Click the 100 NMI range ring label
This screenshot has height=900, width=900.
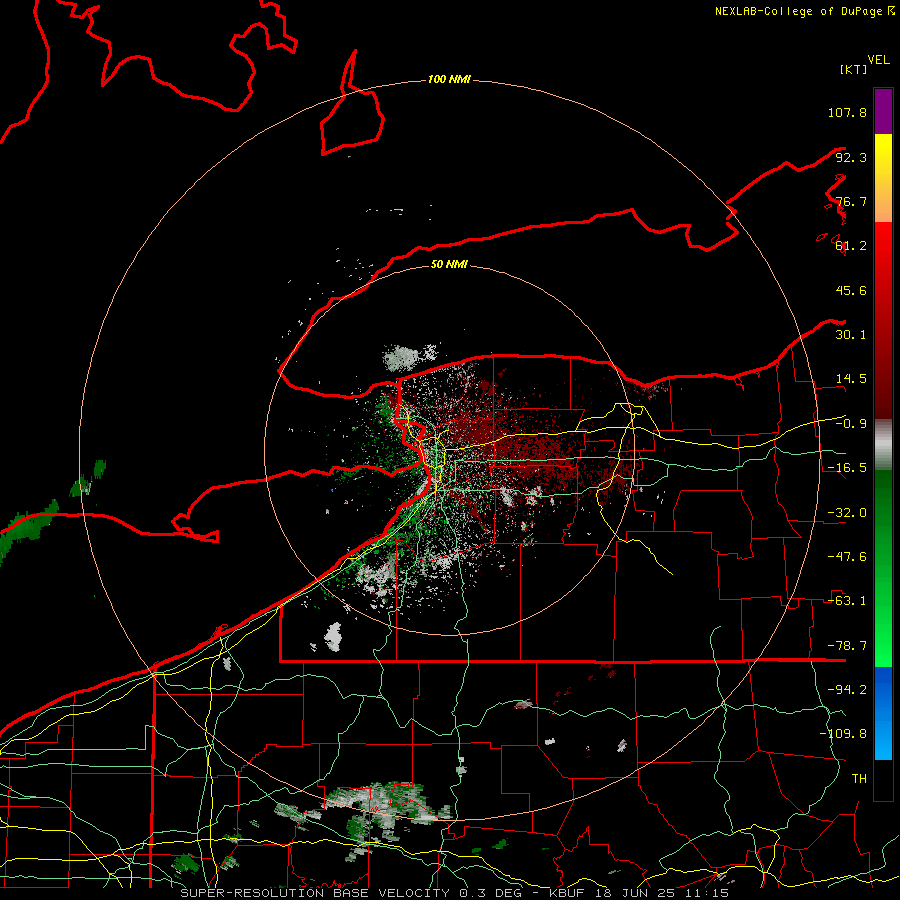point(449,79)
